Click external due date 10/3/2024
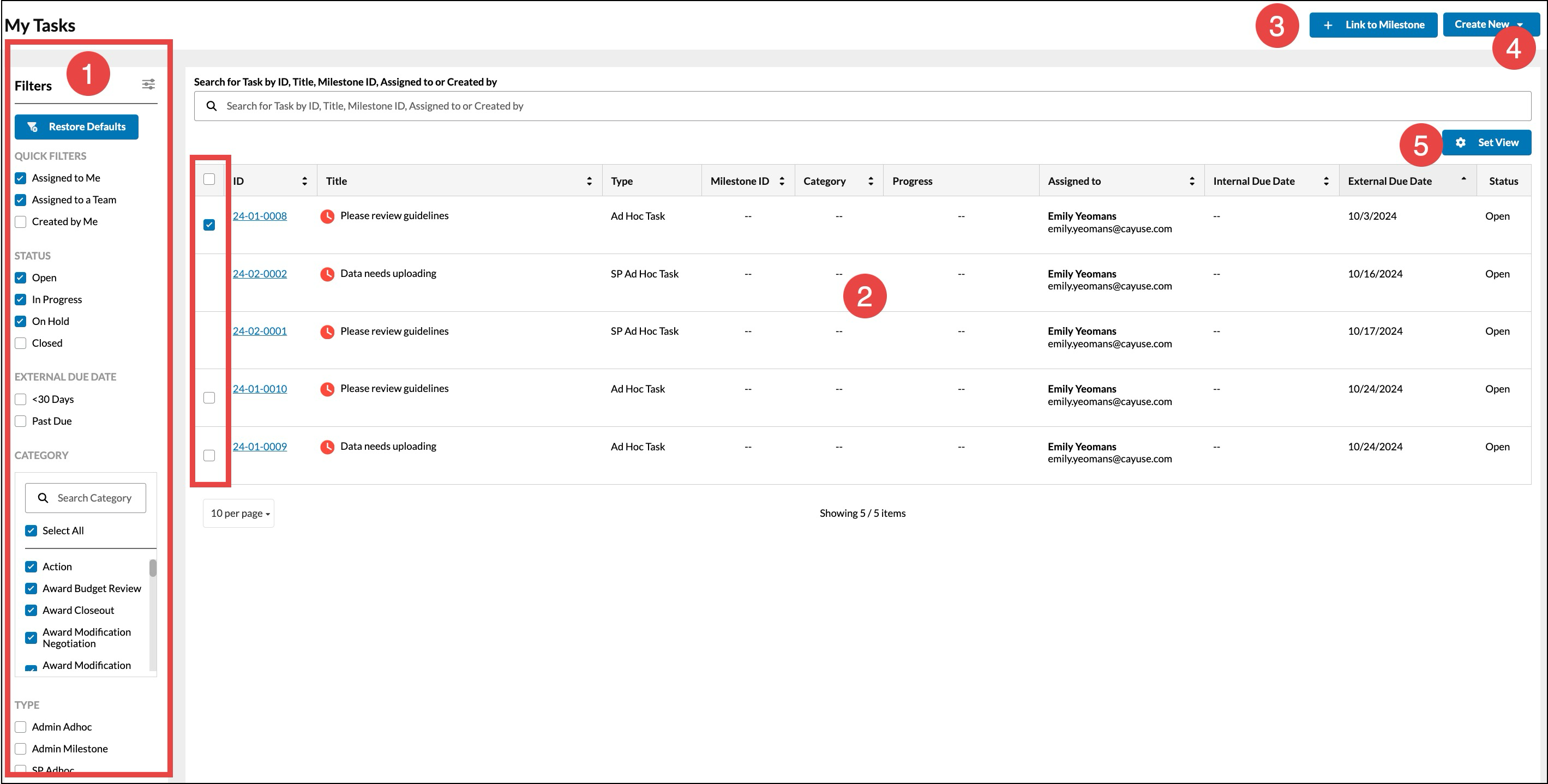This screenshot has width=1548, height=784. (x=1372, y=216)
